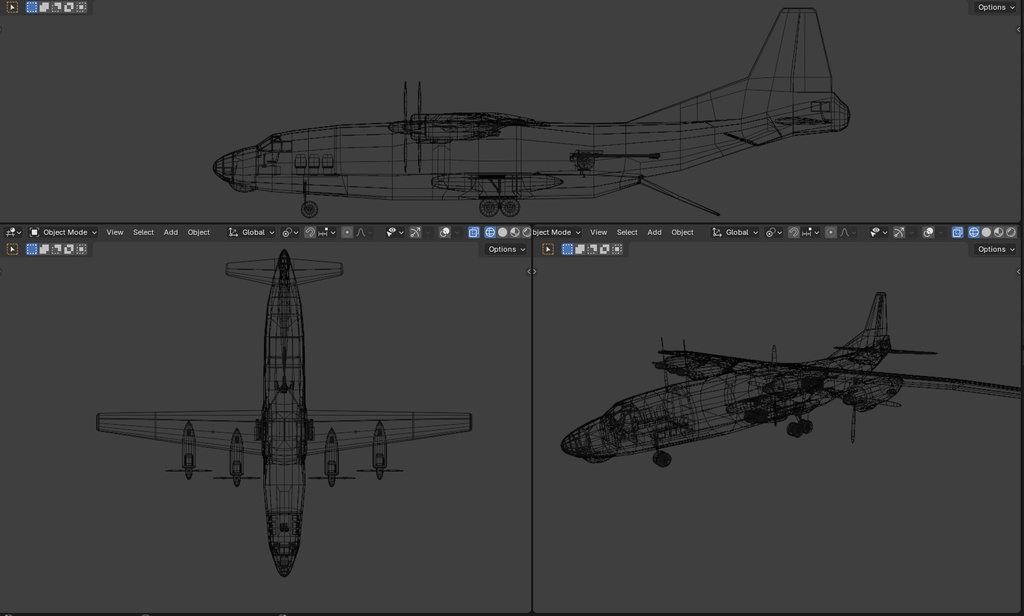Image resolution: width=1024 pixels, height=616 pixels.
Task: Choose Invert selection mode, bottom-left viewport
Action: (69, 249)
